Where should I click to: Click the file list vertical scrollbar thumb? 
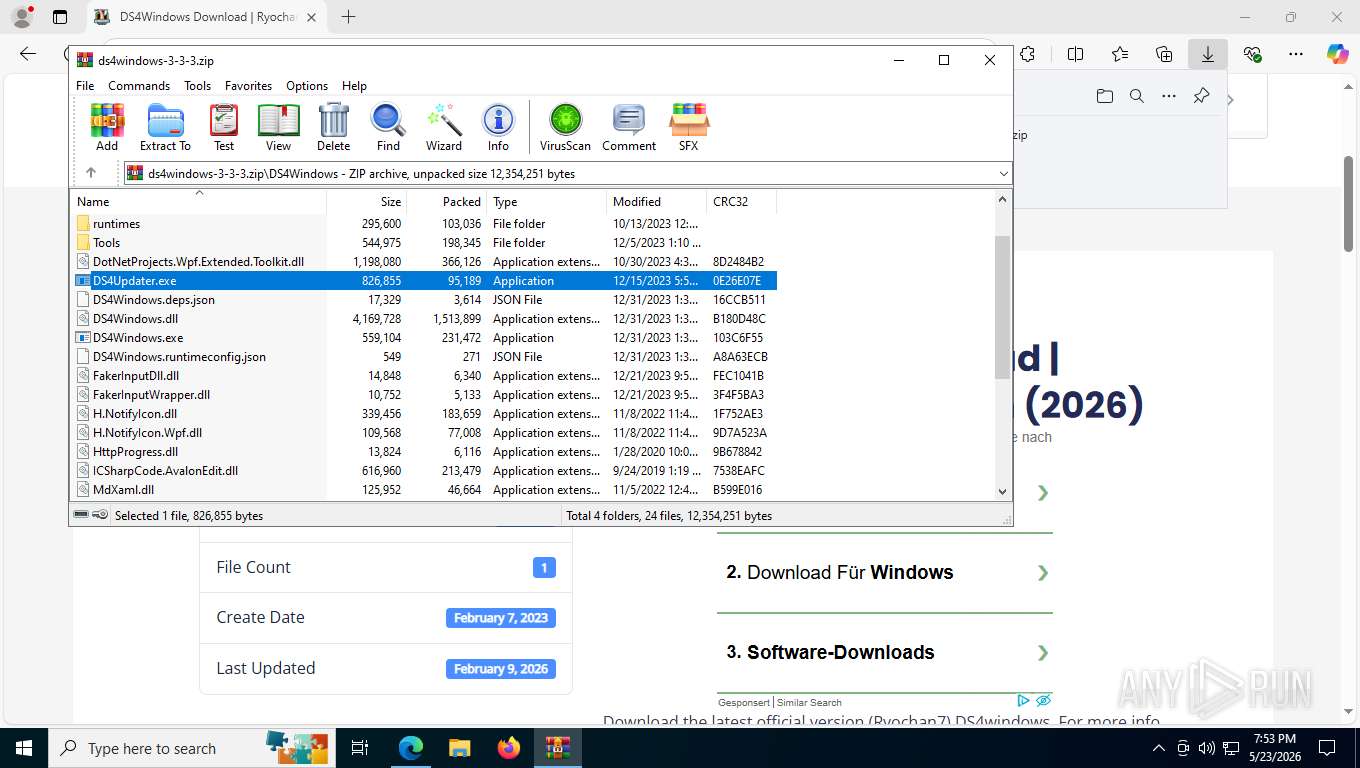tap(1003, 307)
